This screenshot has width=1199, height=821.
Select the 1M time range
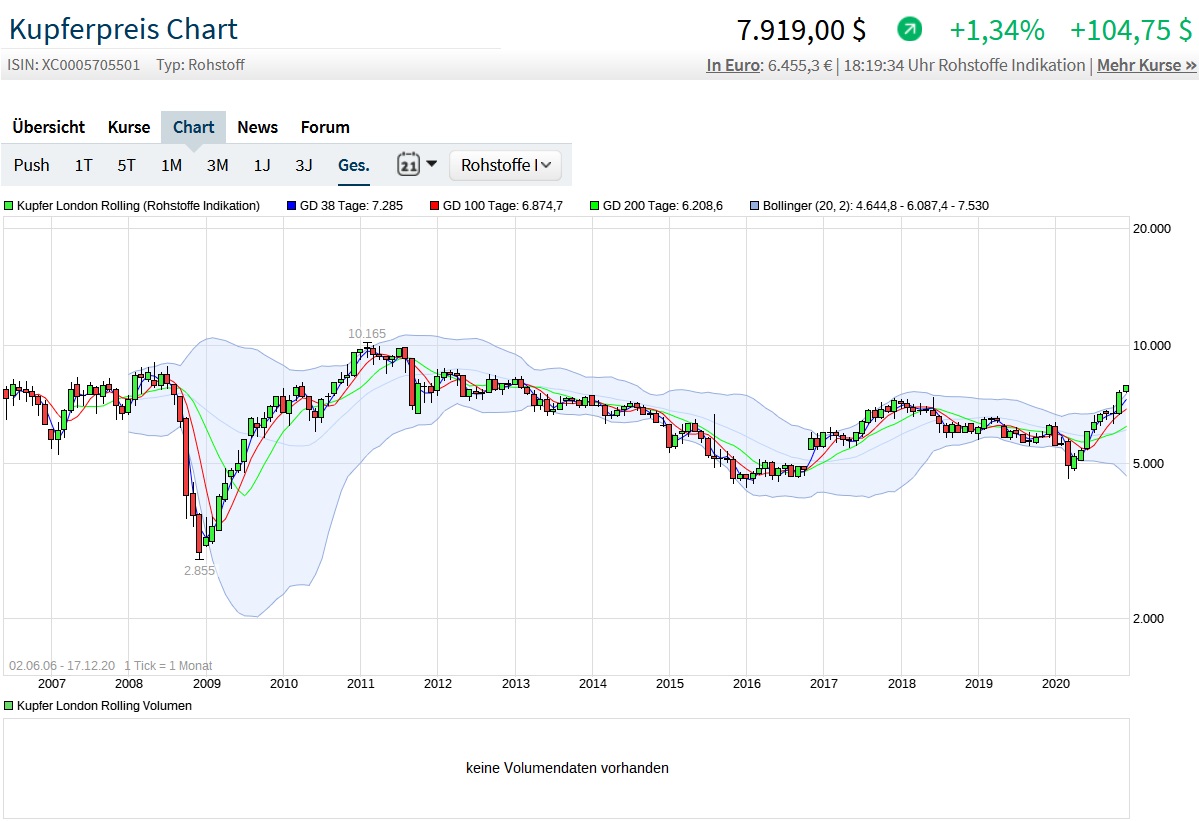(171, 165)
